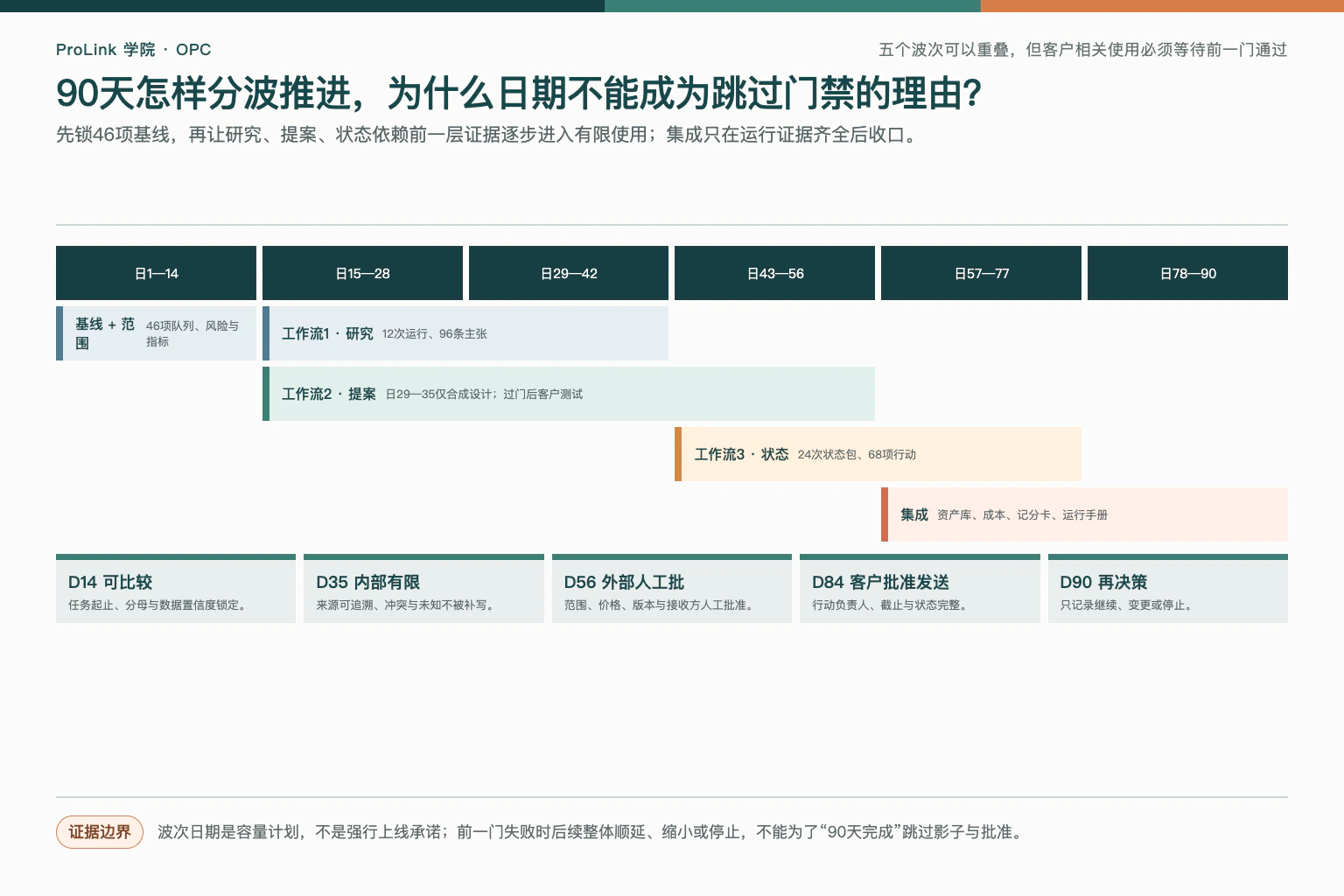
Task: Click the text 任务起止、分母与数据置信度锁定
Action: click(159, 605)
